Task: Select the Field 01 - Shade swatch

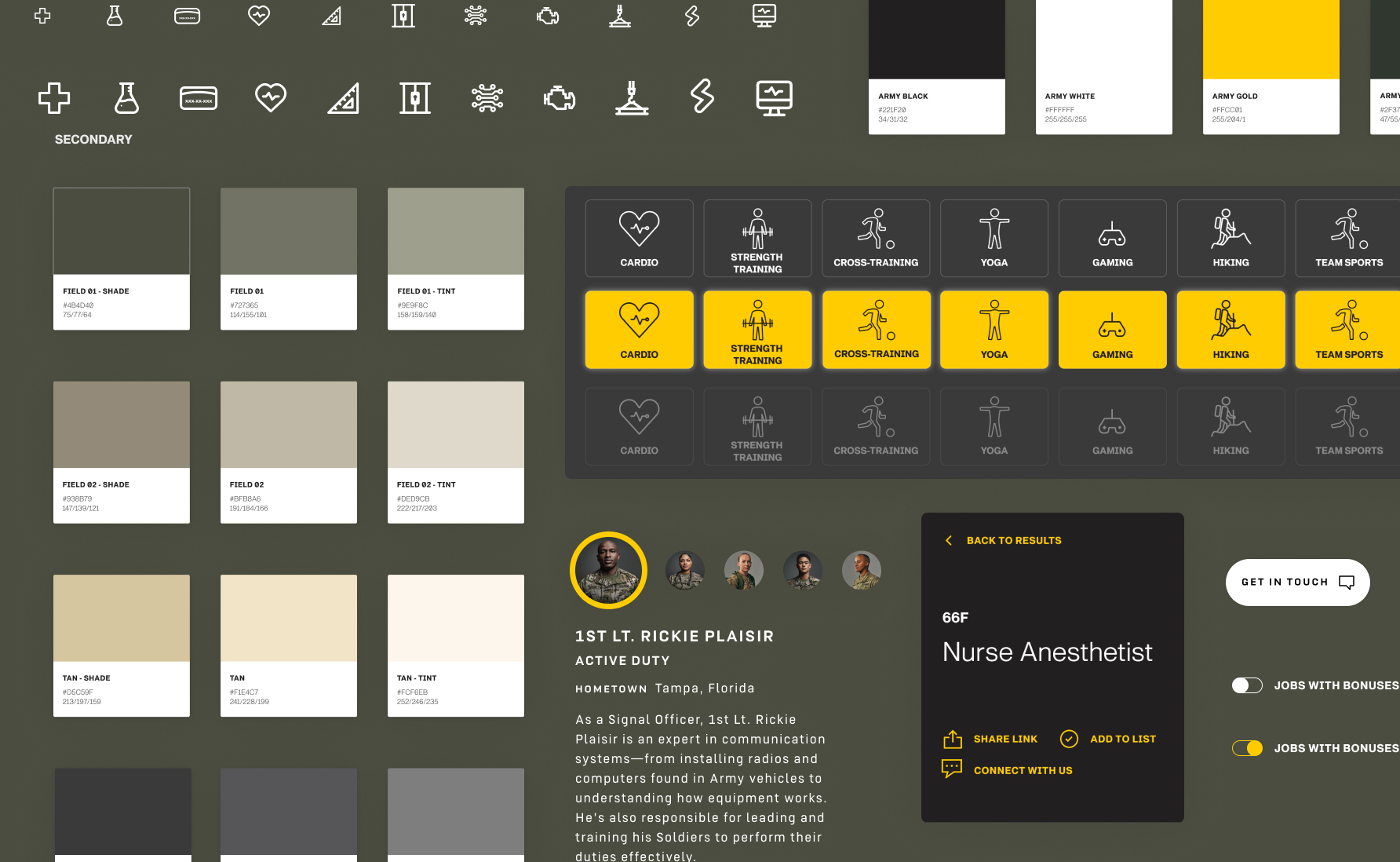Action: pyautogui.click(x=122, y=258)
